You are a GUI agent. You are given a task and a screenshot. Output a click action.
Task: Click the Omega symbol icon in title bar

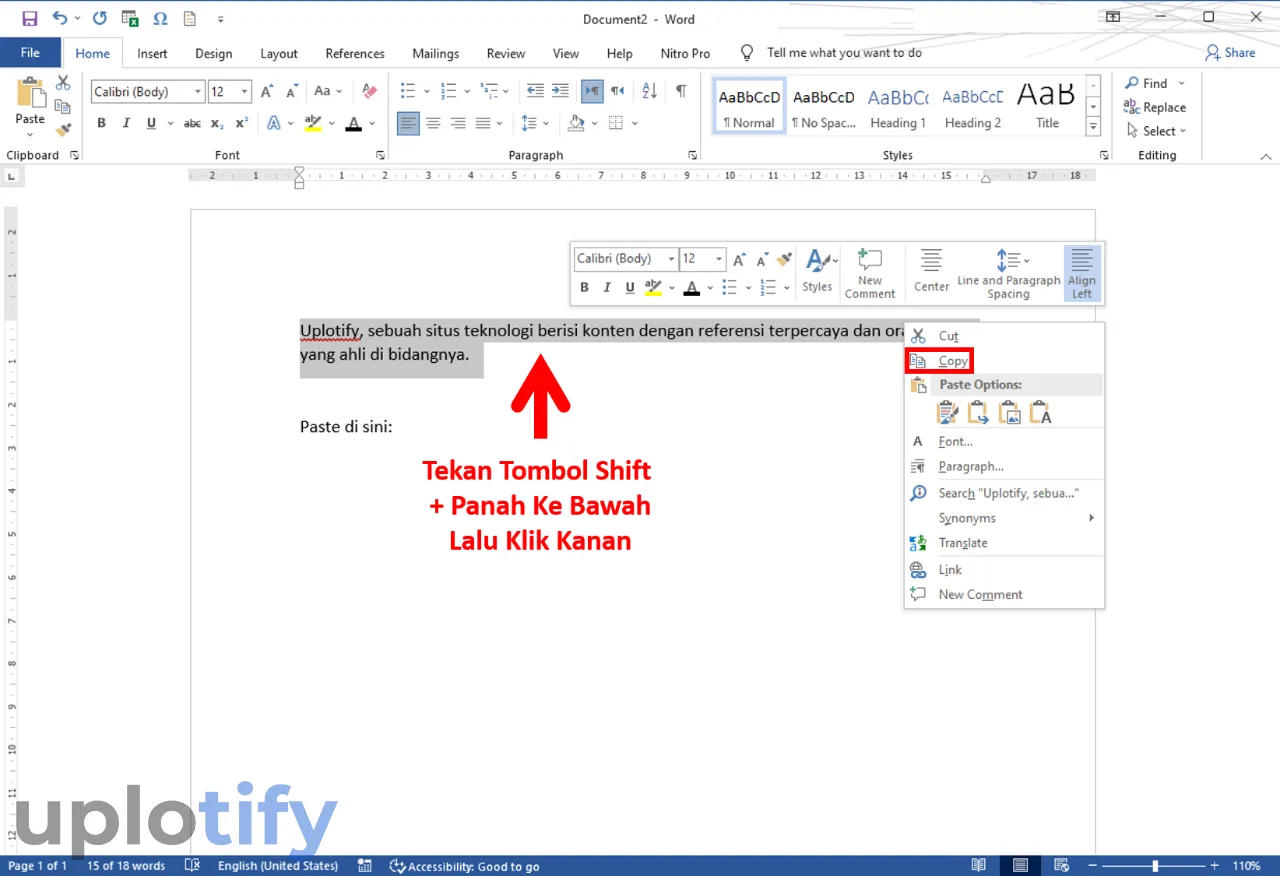160,18
